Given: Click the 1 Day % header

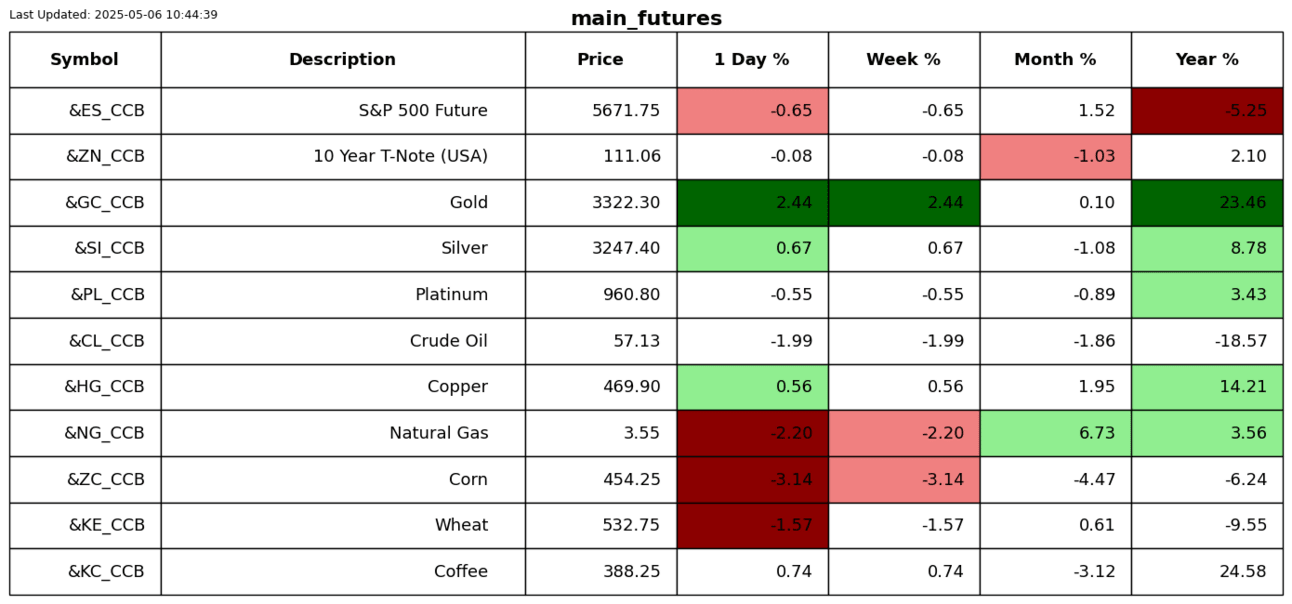Looking at the screenshot, I should click(x=751, y=60).
